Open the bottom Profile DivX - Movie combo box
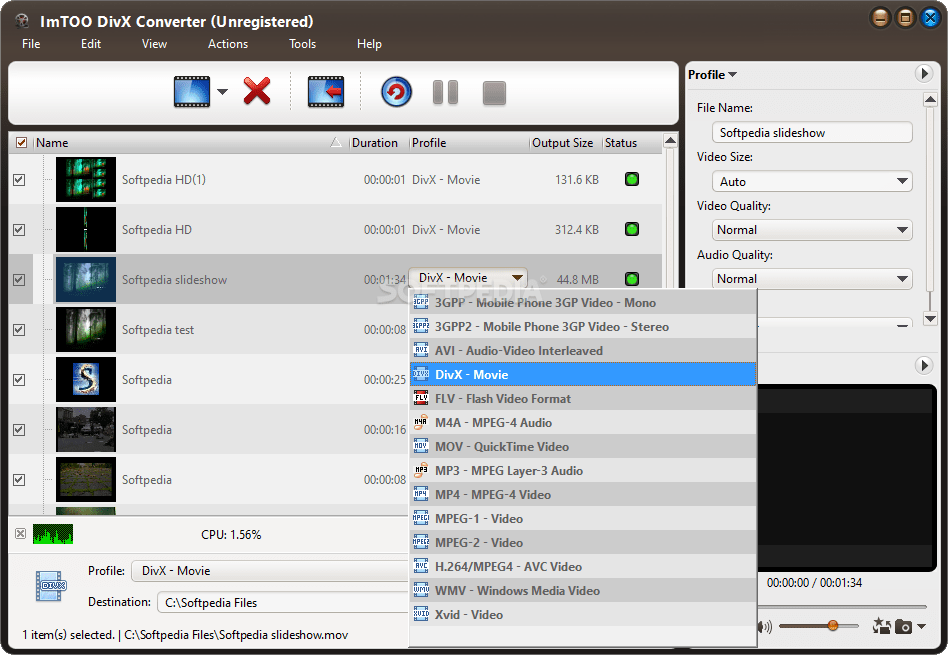The width and height of the screenshot is (948, 655). [270, 571]
